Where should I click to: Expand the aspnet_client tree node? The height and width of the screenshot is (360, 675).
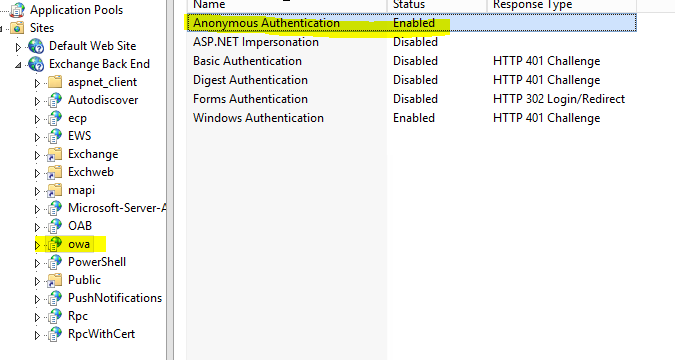click(37, 83)
